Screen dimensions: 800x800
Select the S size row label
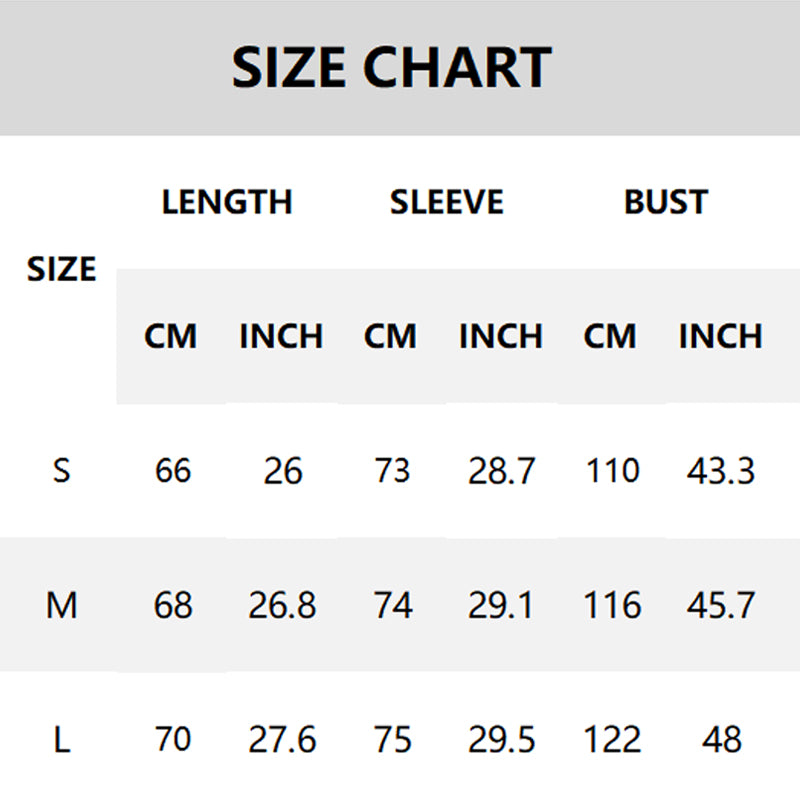coord(61,470)
